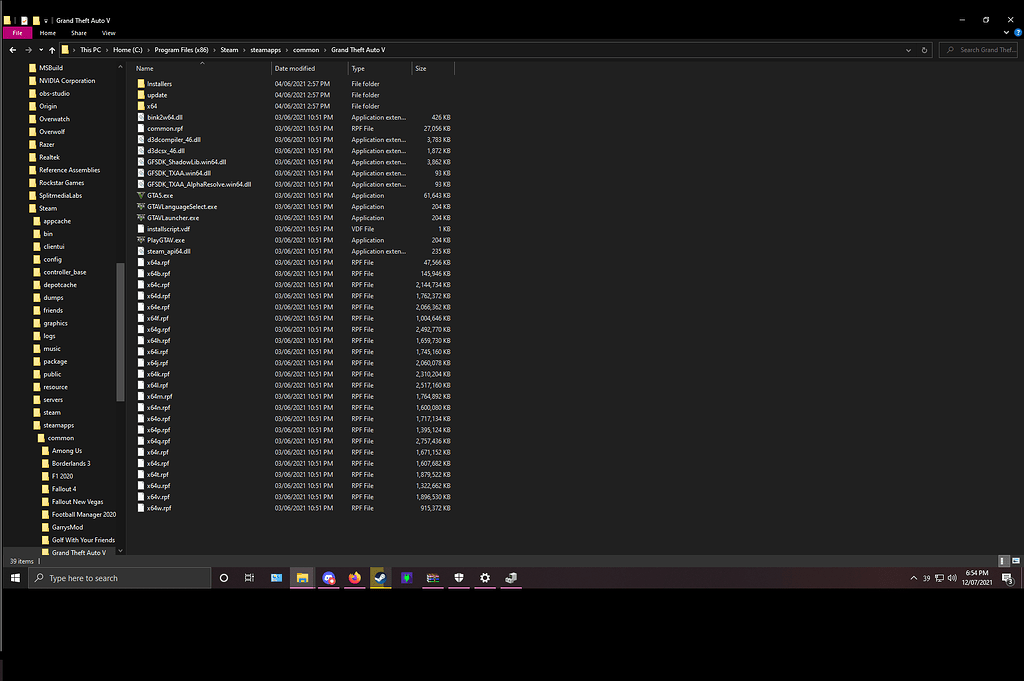Select the GFSDK_ShadowLib.win64.dll file

187,162
